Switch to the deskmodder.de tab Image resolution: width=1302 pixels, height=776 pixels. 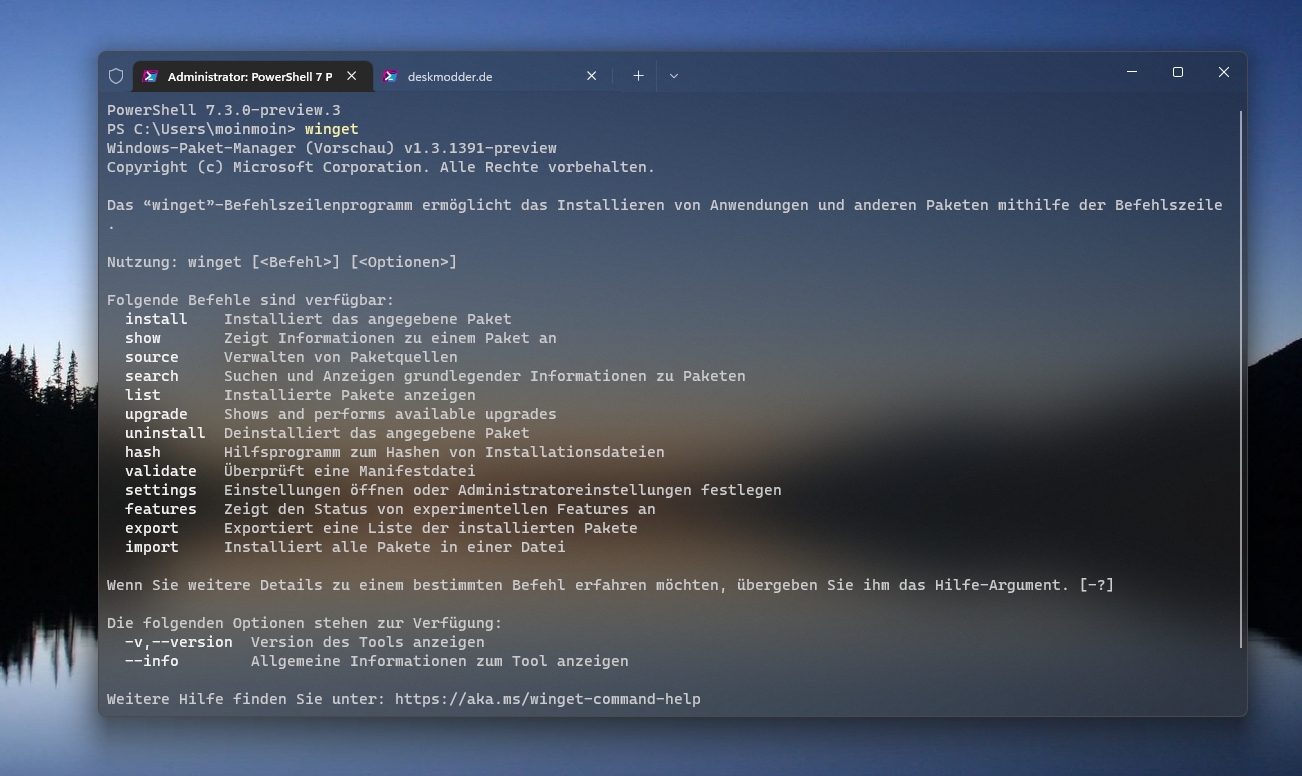pyautogui.click(x=493, y=76)
